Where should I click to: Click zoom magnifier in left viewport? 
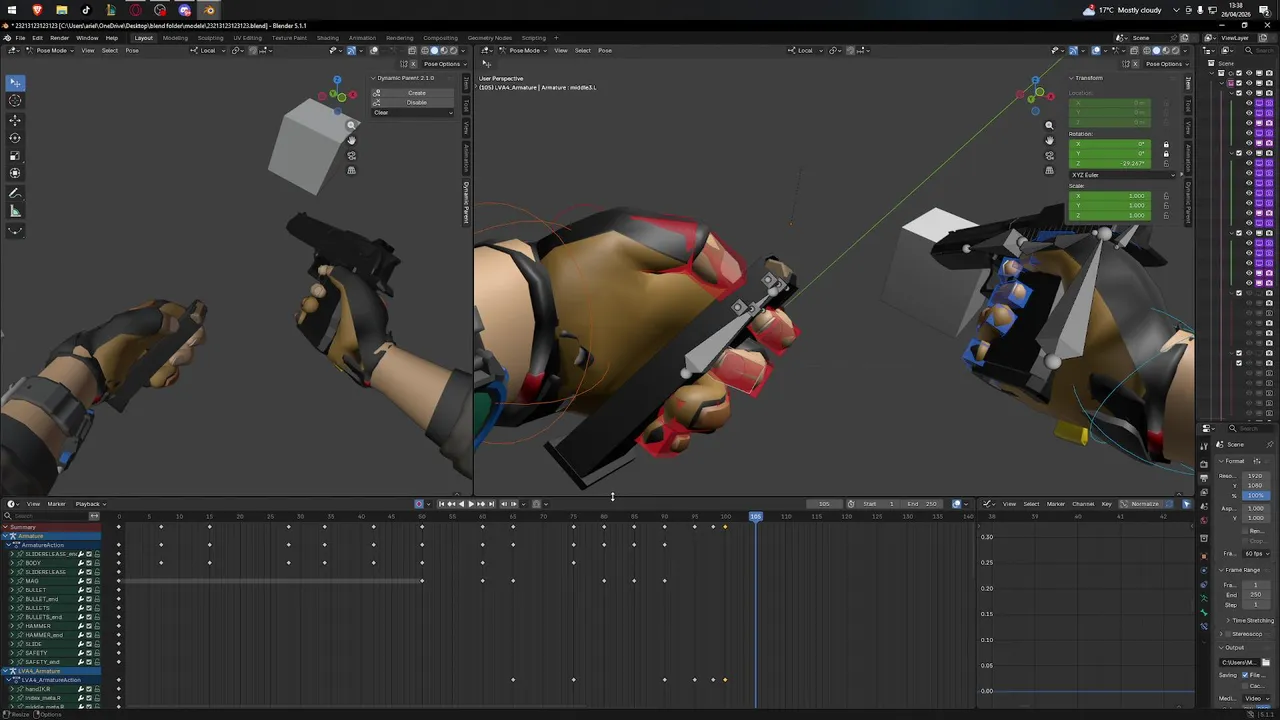[x=351, y=125]
